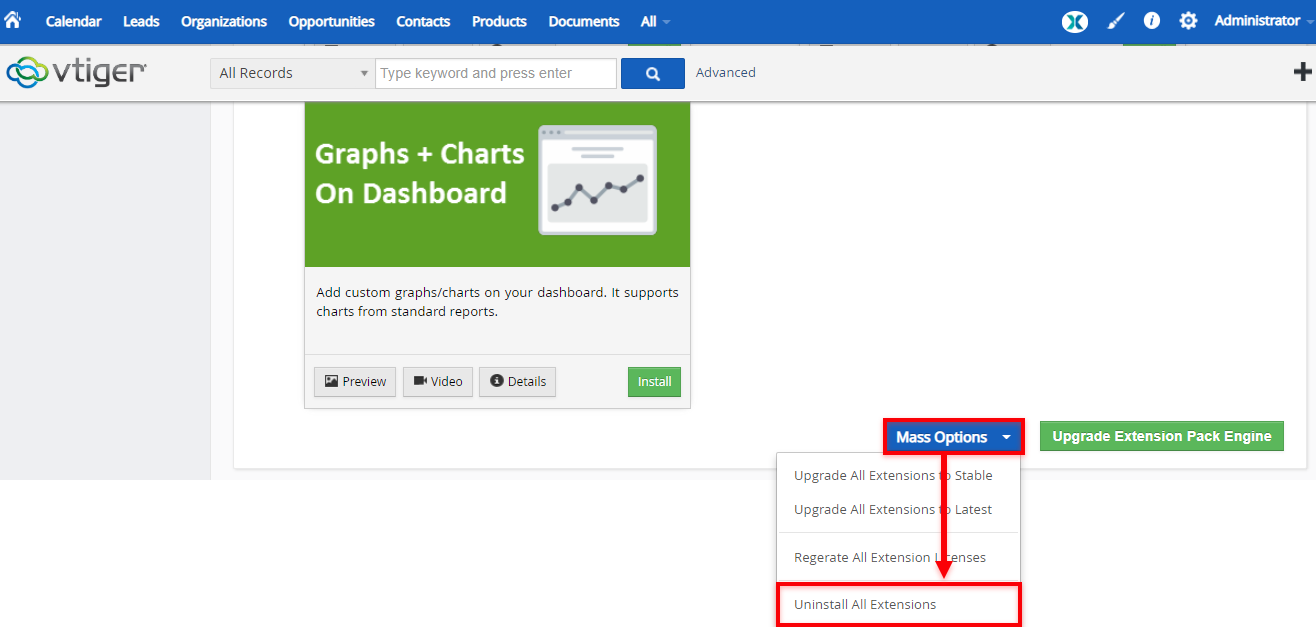Click the blue search magnifier button
Image resolution: width=1316 pixels, height=627 pixels.
653,73
